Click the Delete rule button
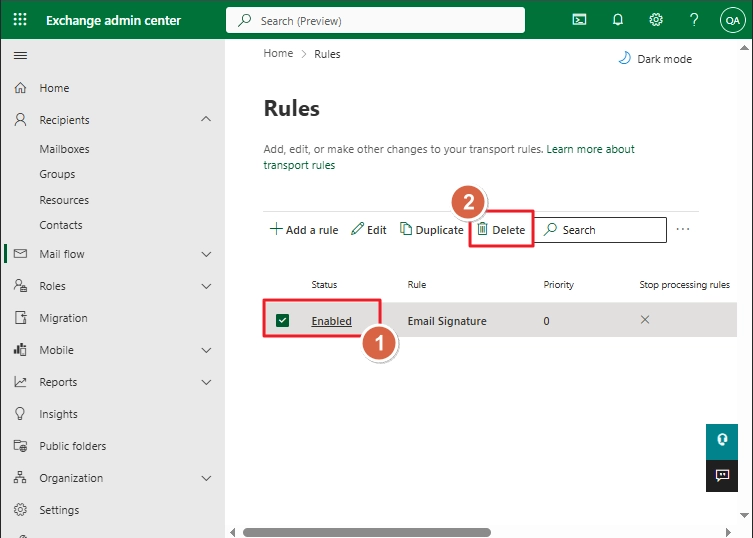The width and height of the screenshot is (753, 538). [501, 230]
